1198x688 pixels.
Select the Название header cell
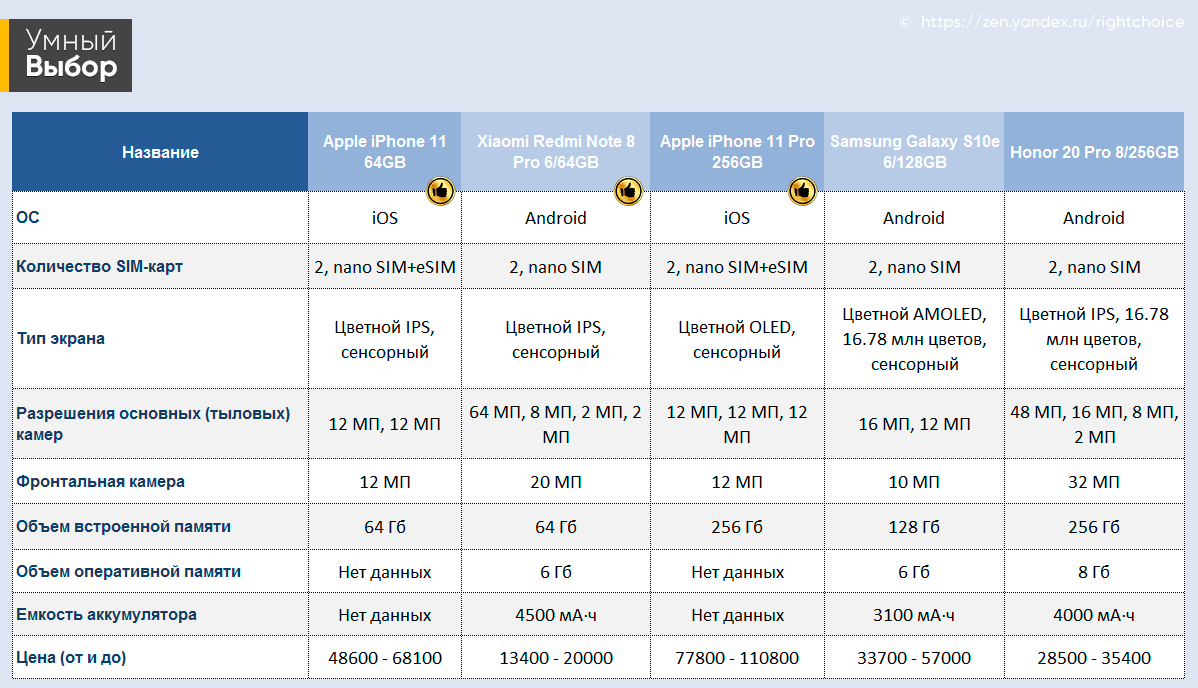160,152
